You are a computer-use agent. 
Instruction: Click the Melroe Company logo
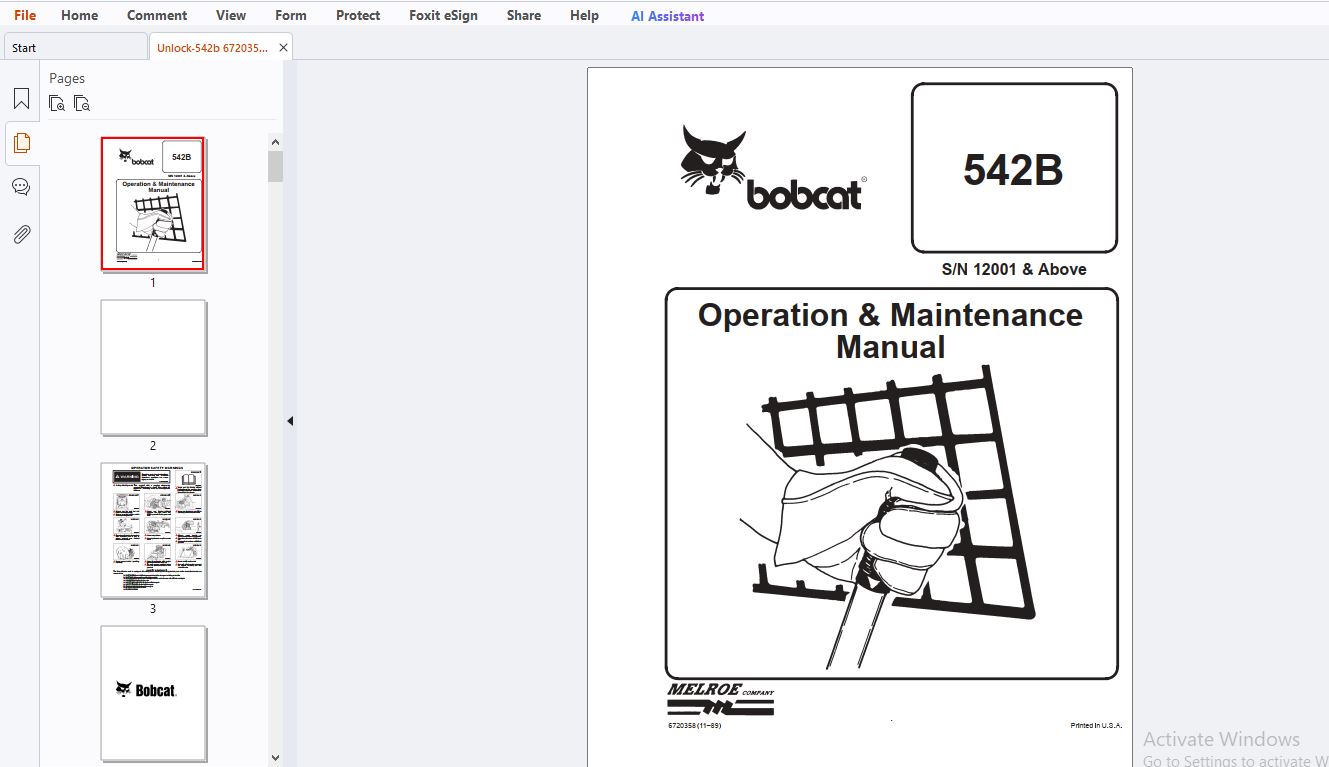(x=721, y=700)
